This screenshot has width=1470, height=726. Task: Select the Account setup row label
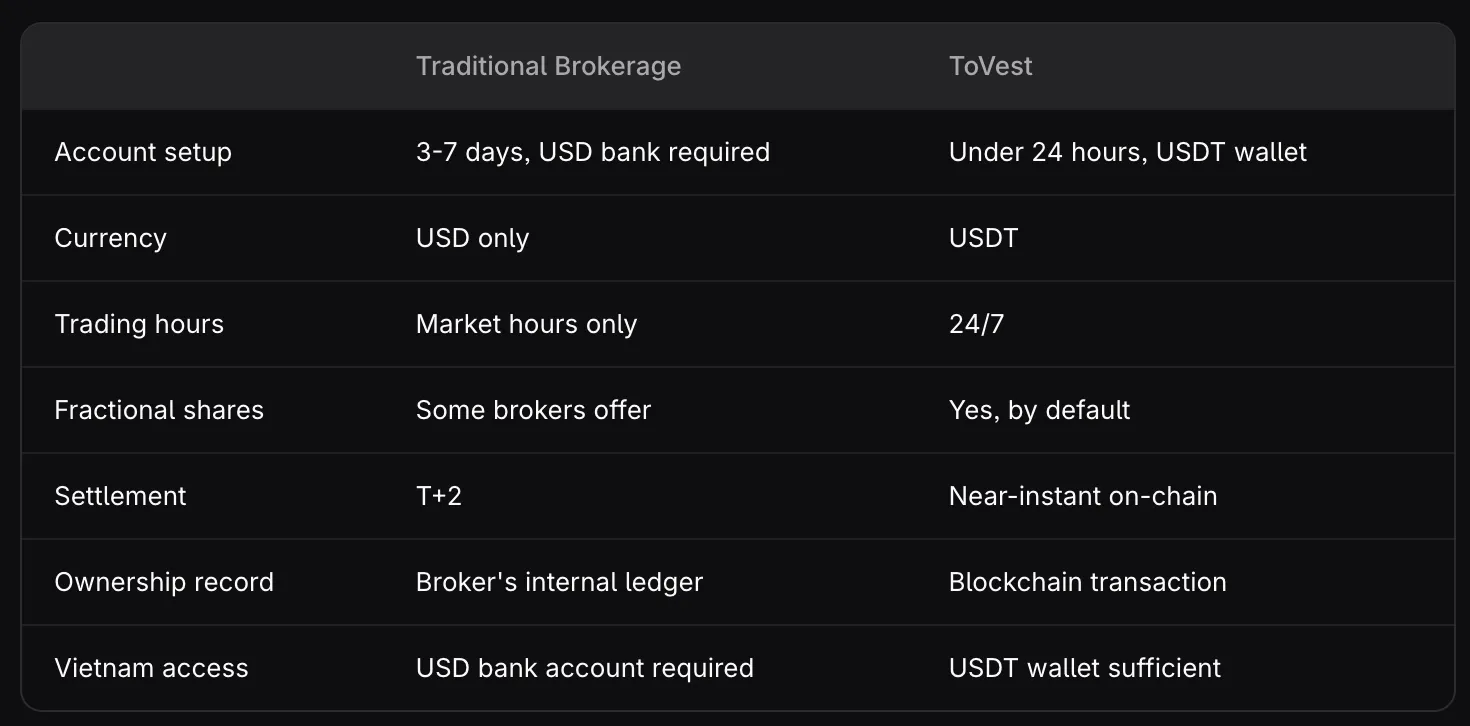(x=143, y=153)
